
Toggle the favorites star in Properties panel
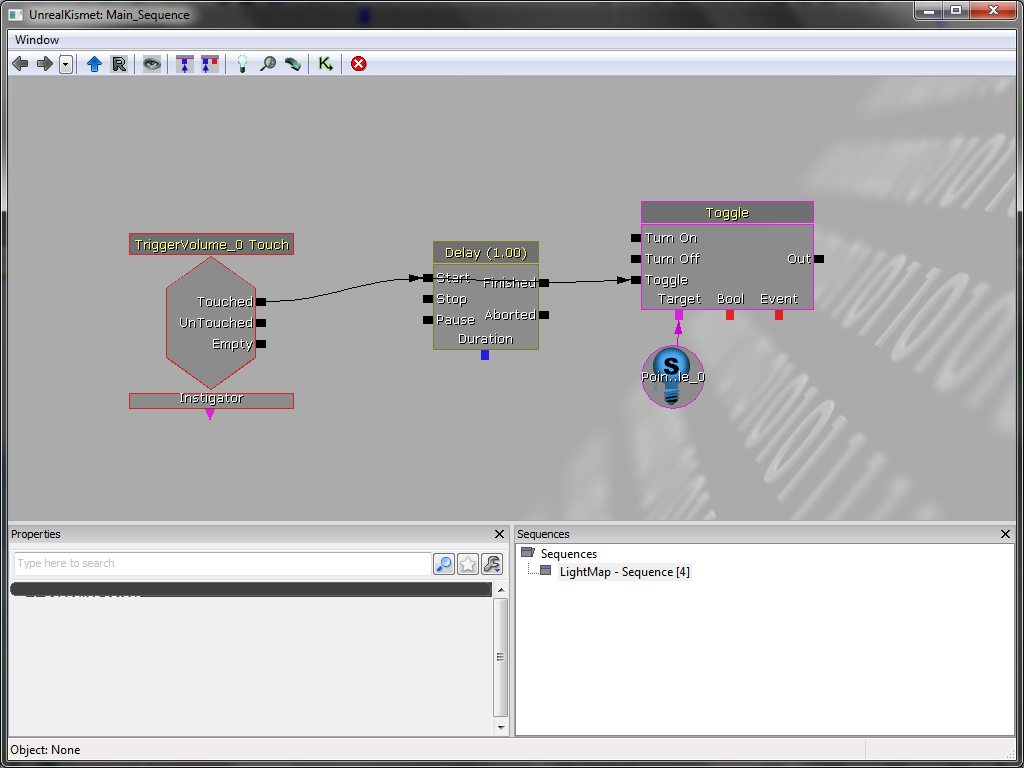[x=468, y=564]
